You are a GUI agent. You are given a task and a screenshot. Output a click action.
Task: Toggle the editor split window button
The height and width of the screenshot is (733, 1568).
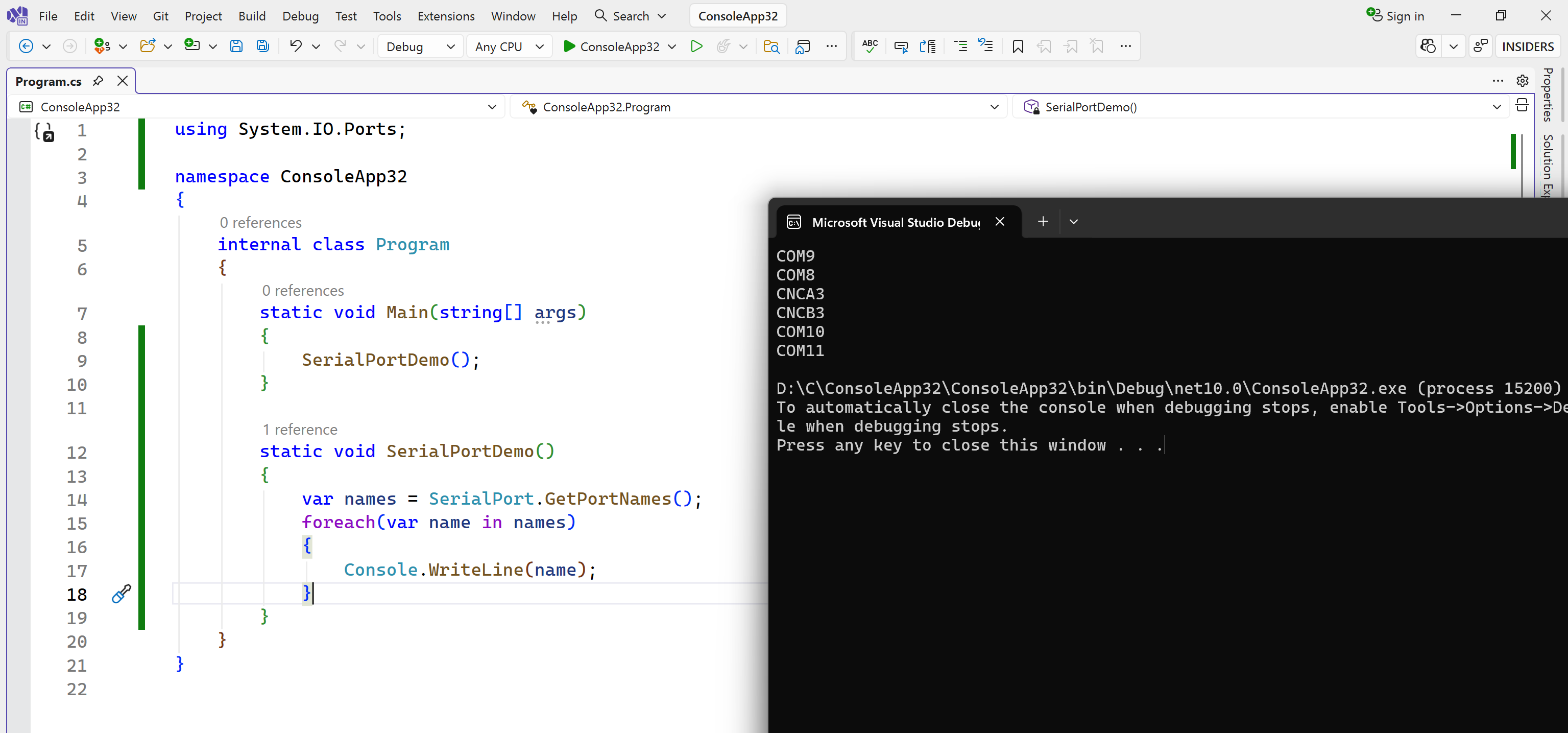coord(1522,106)
